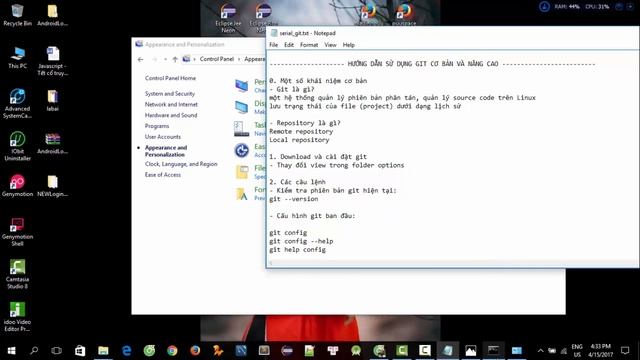The image size is (640, 360).
Task: Select the Eclipse Jee Neon desktop shortcut
Action: pos(228,18)
